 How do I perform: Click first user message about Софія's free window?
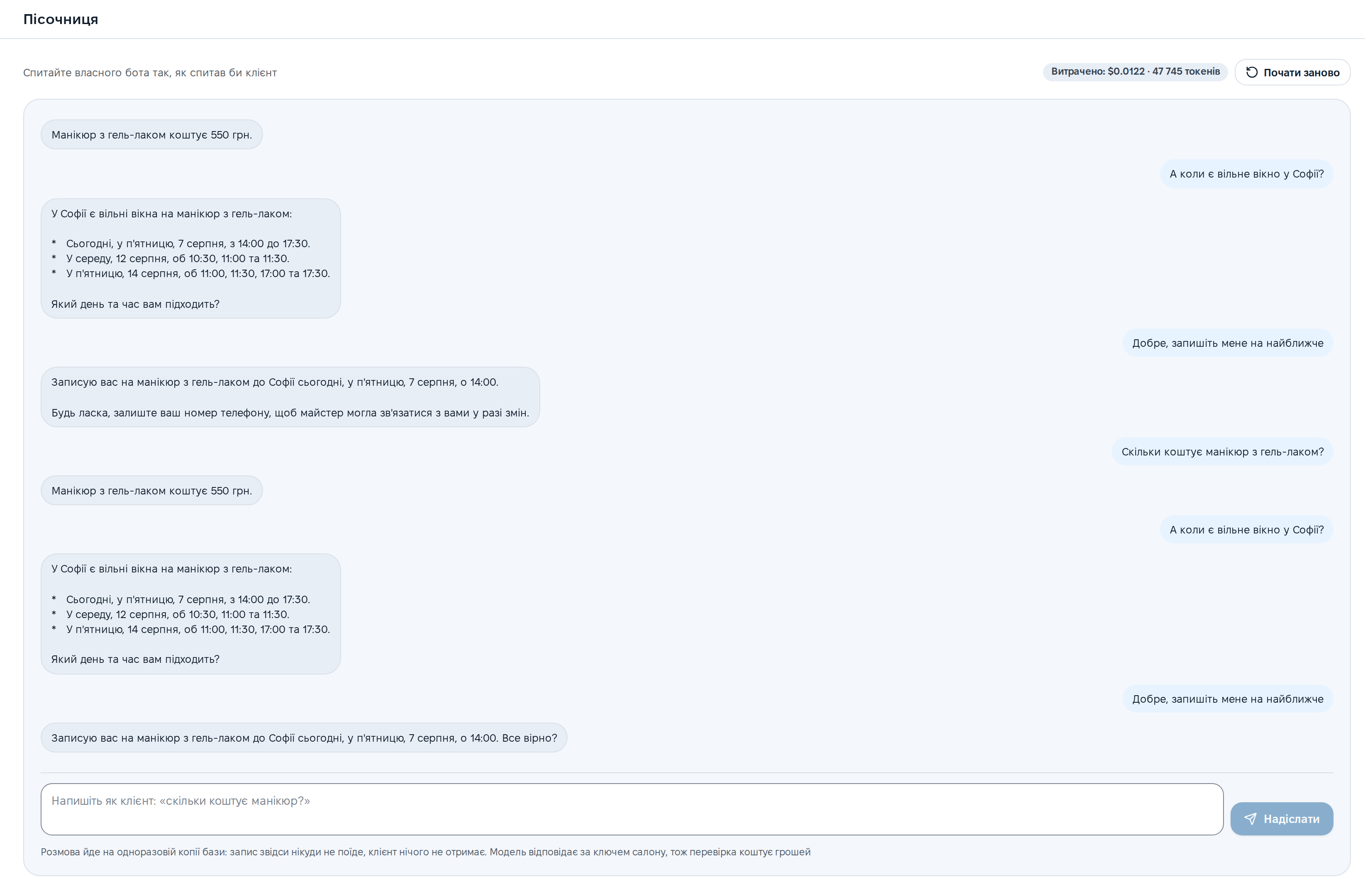click(1246, 174)
